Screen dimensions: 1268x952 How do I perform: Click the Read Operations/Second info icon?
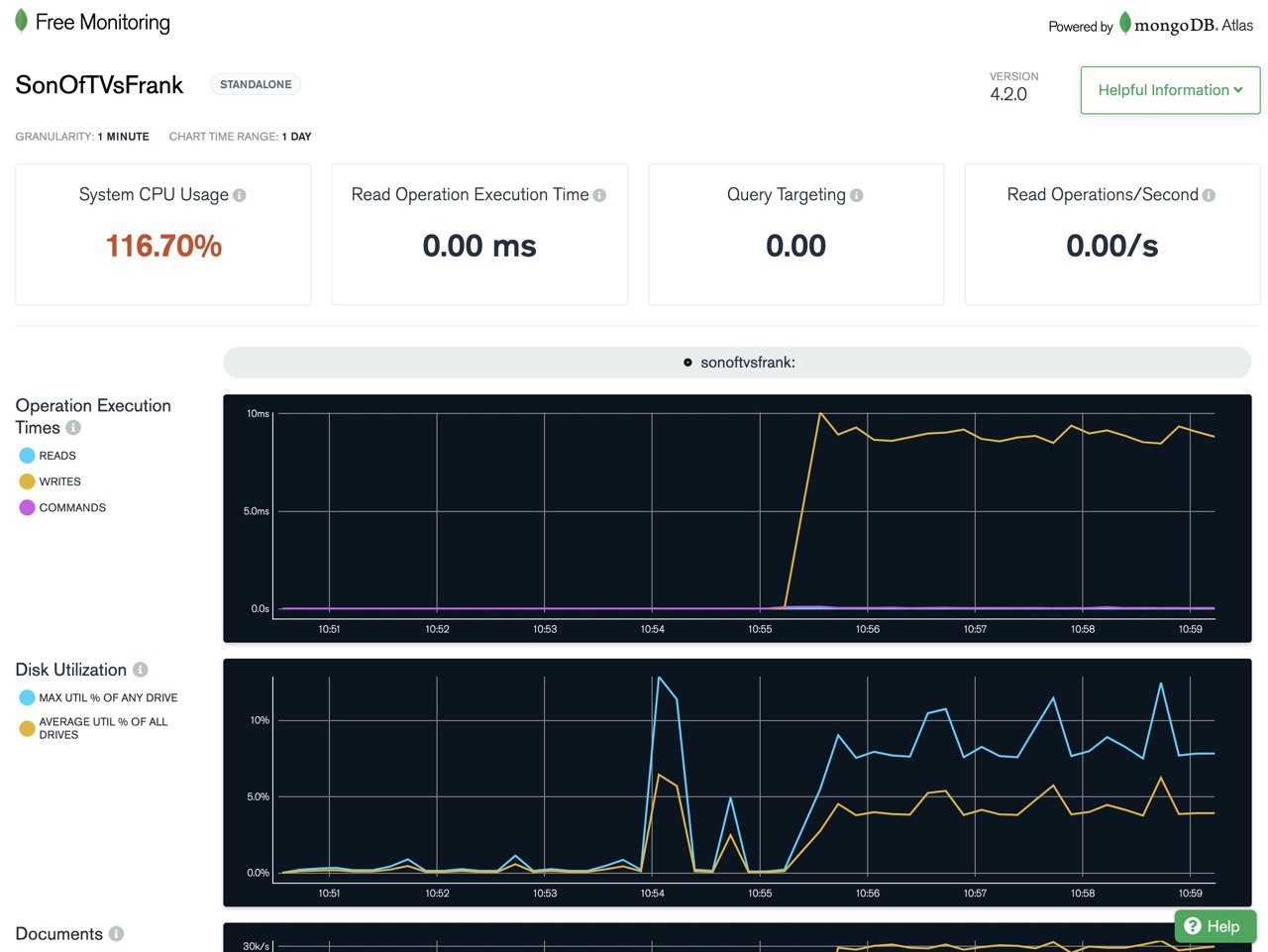coord(1209,196)
